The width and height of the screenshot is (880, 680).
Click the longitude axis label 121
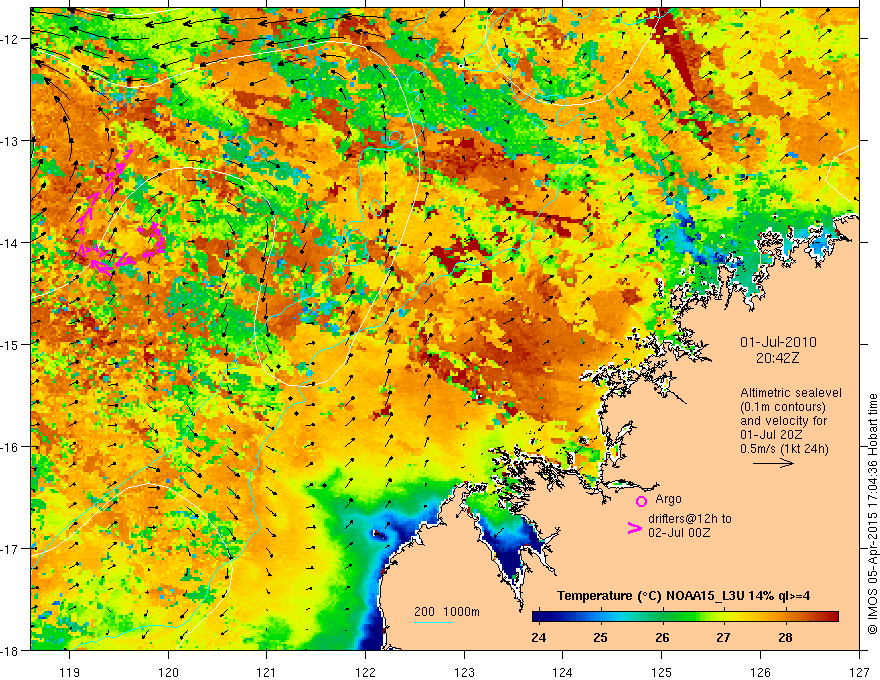tap(267, 672)
